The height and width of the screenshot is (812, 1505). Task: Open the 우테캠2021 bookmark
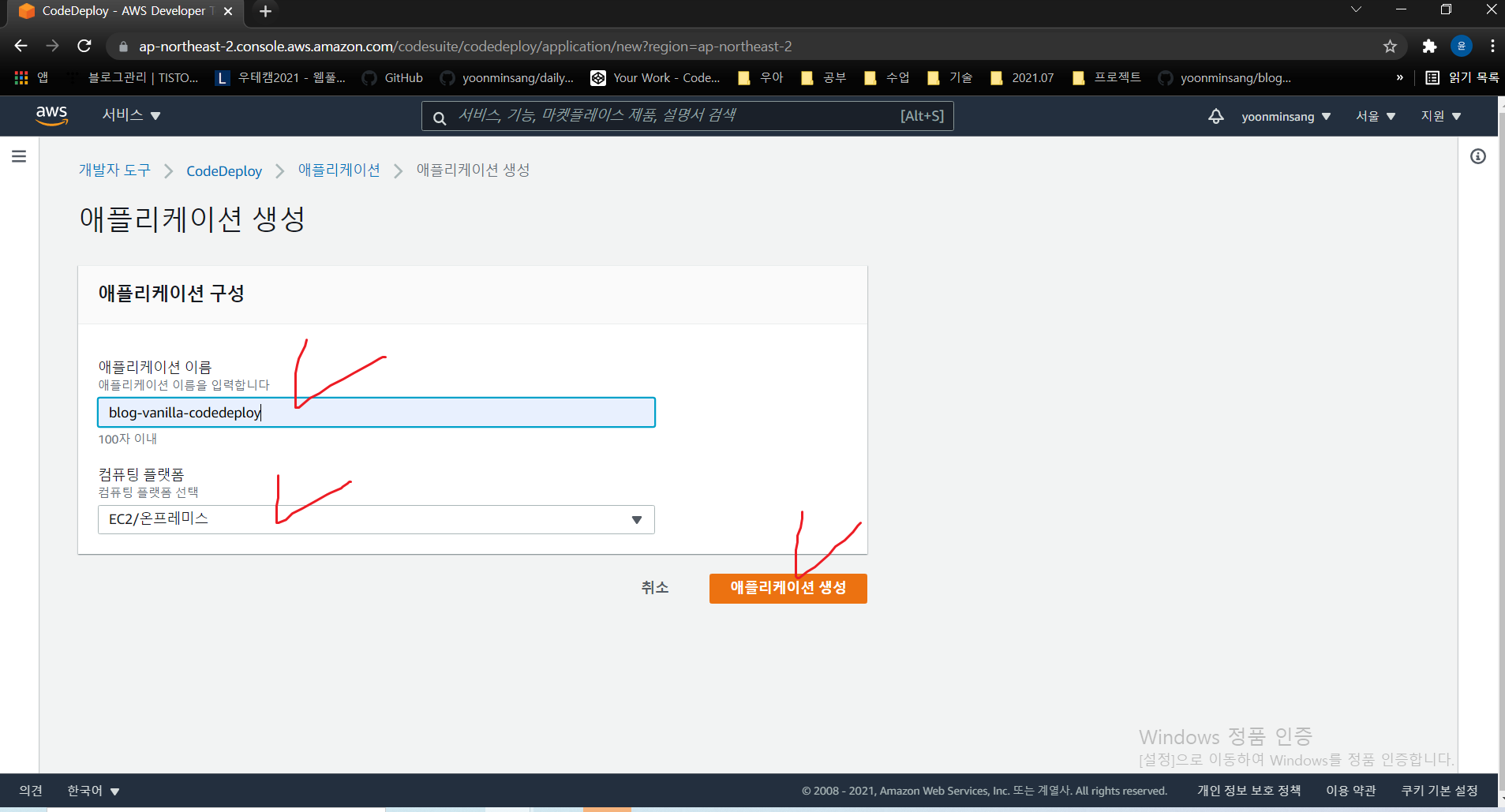click(x=280, y=77)
